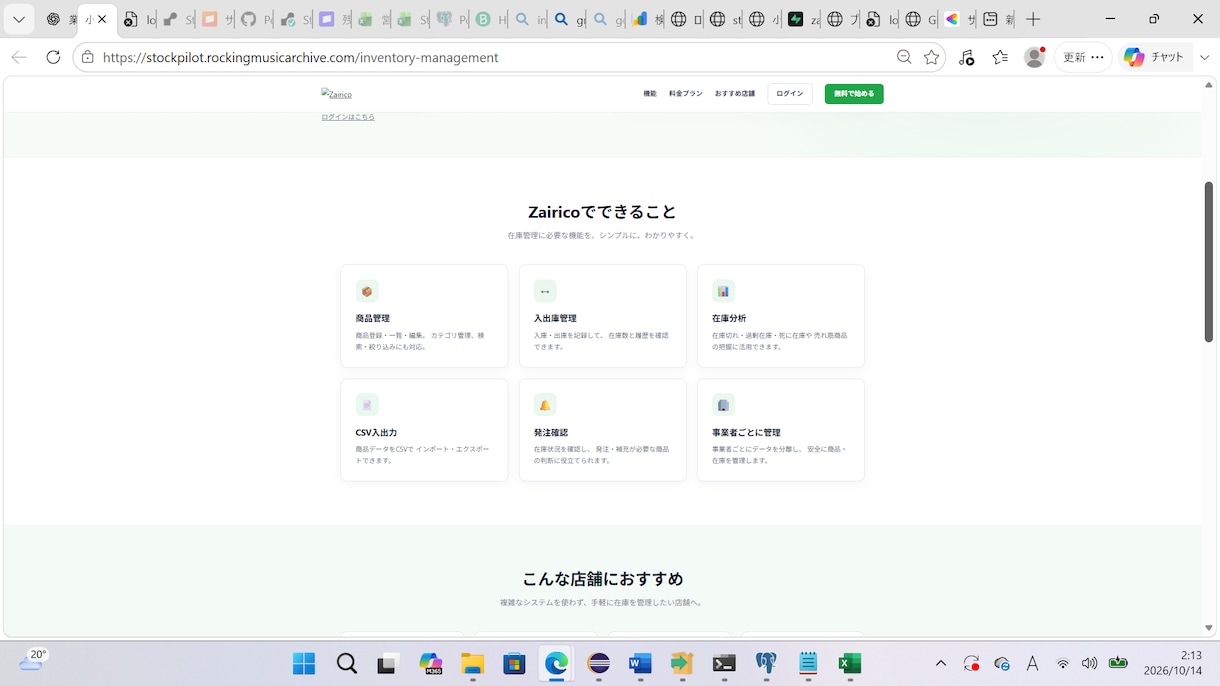Launch File Explorer from the taskbar
Screen dimensions: 1220x686
coord(472,663)
